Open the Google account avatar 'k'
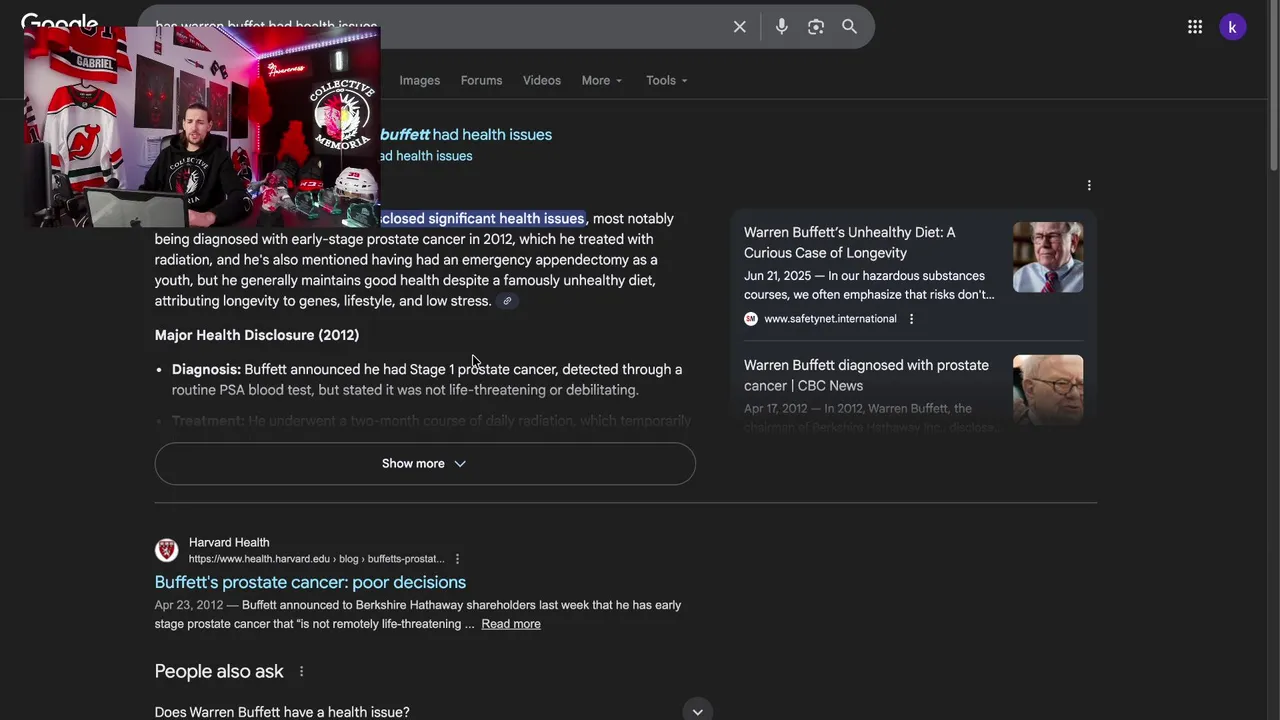 pyautogui.click(x=1232, y=27)
